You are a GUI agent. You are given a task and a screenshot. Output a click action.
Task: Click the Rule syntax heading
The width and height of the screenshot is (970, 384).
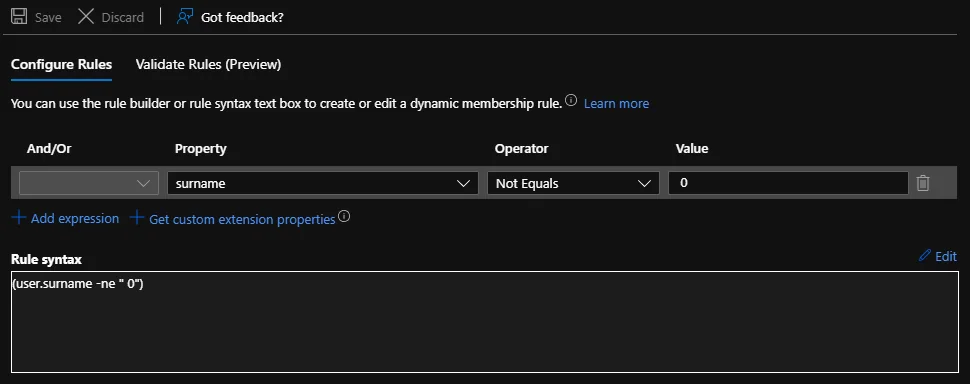46,260
